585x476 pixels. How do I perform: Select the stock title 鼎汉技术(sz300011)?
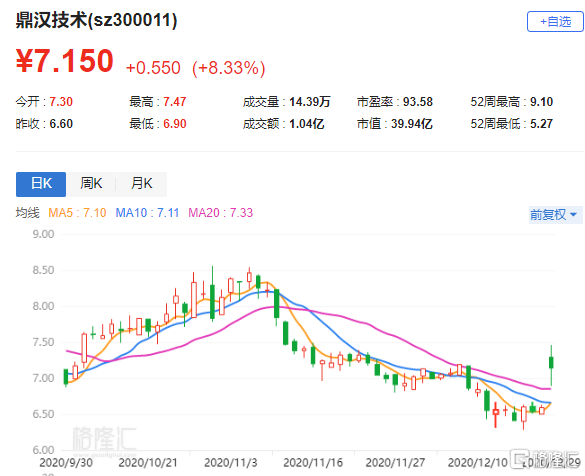(96, 20)
